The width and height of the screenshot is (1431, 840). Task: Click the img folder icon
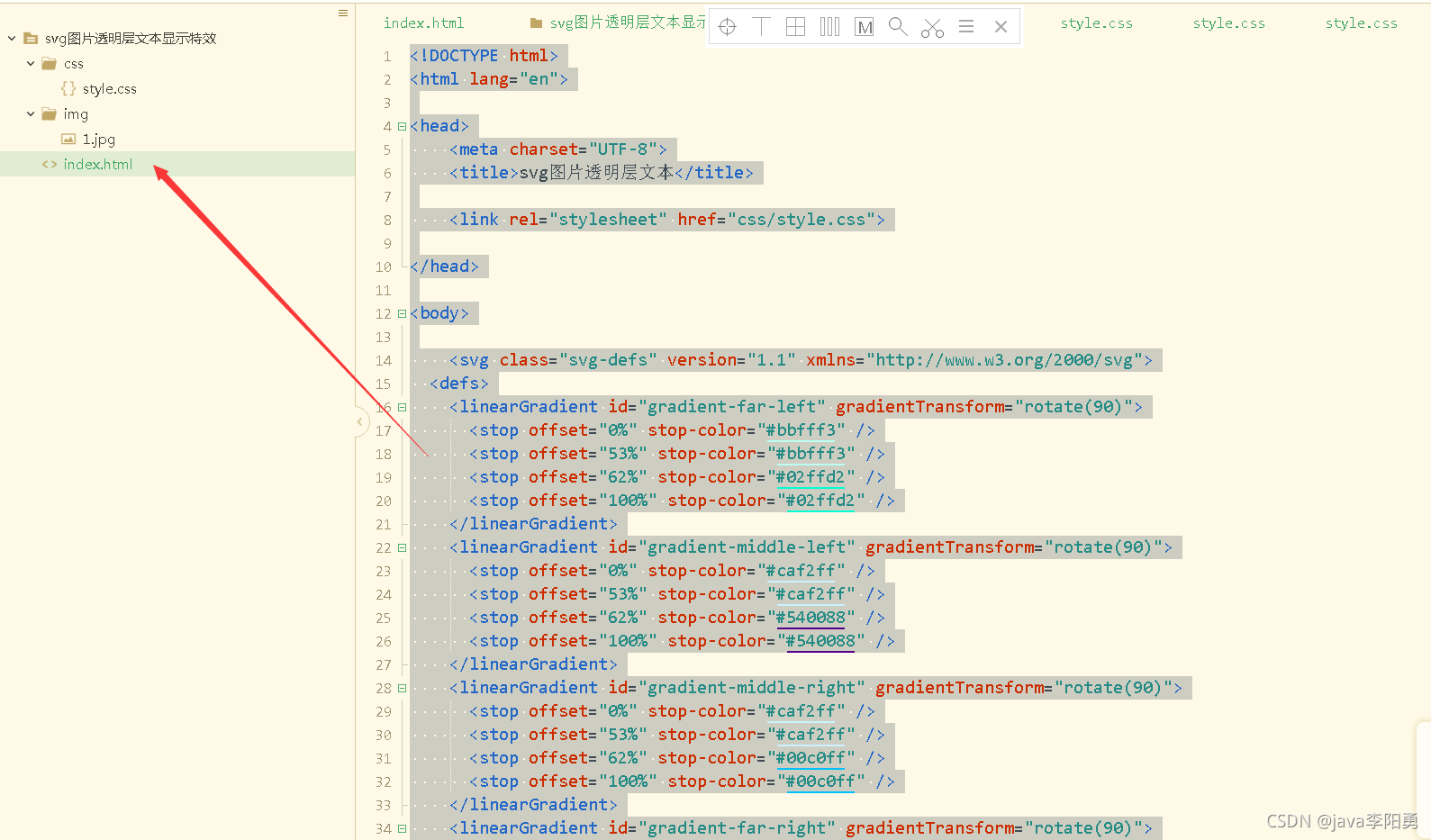[x=50, y=114]
